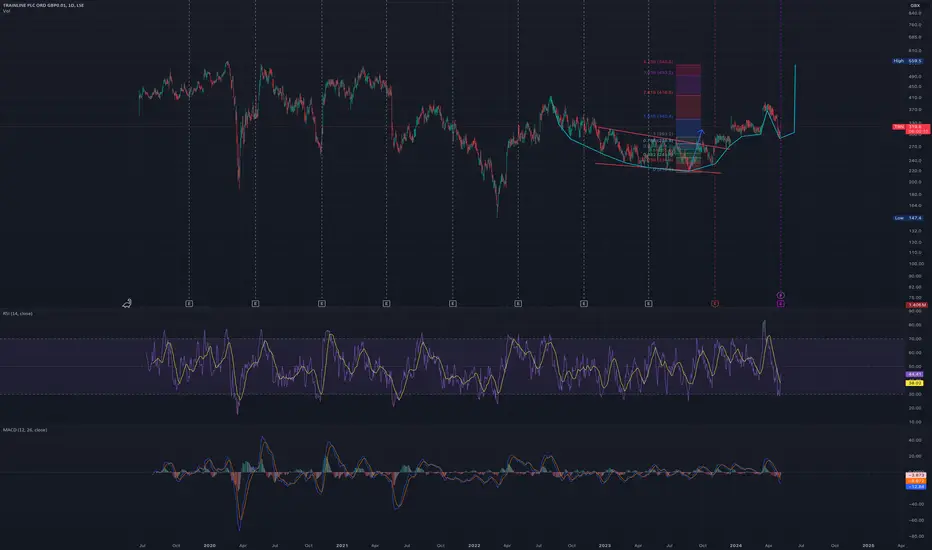This screenshot has width=932, height=550.
Task: Open the earnings marker near November 2021
Action: [452, 303]
